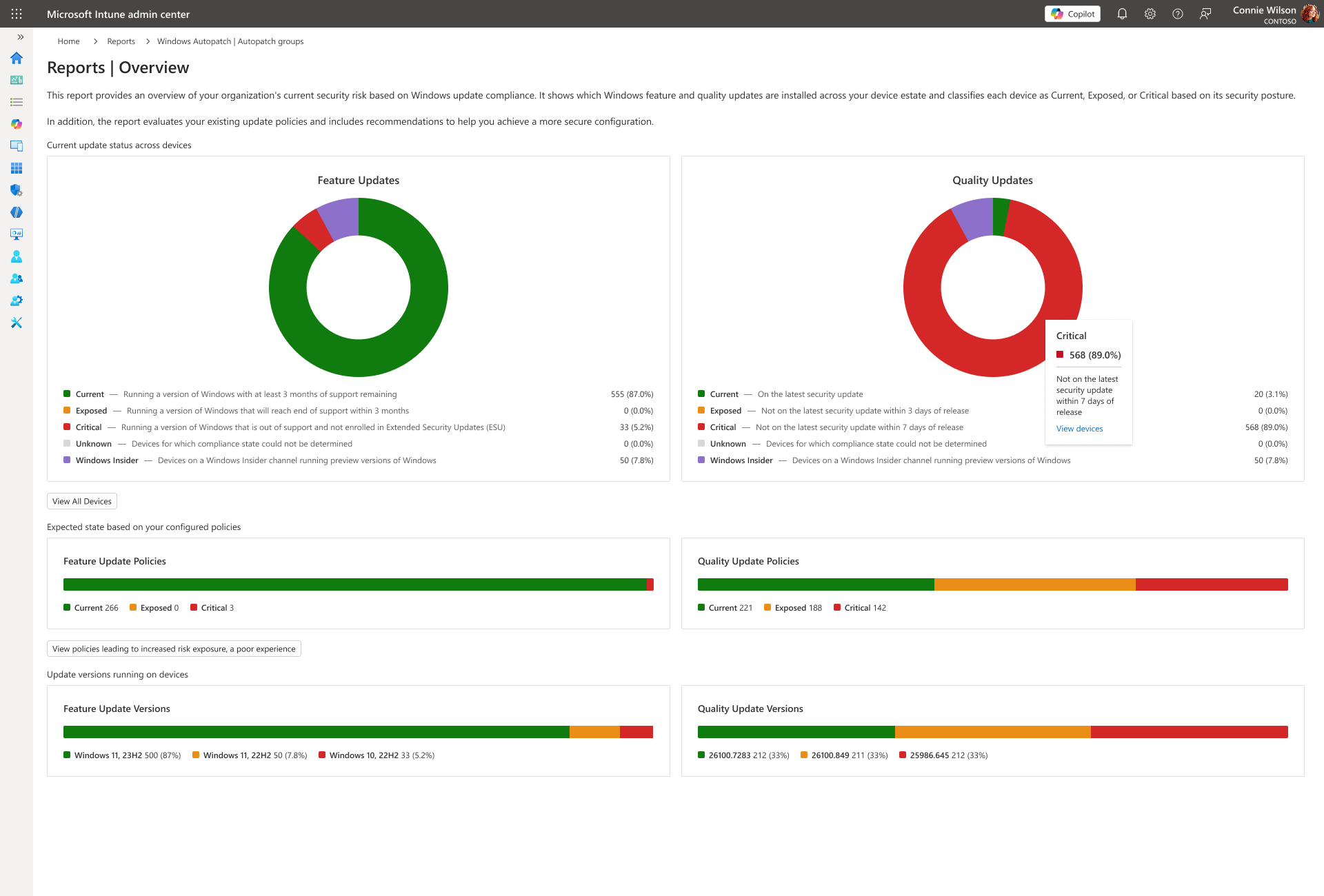Open Connie Wilson account menu
The width and height of the screenshot is (1324, 896).
[1275, 14]
